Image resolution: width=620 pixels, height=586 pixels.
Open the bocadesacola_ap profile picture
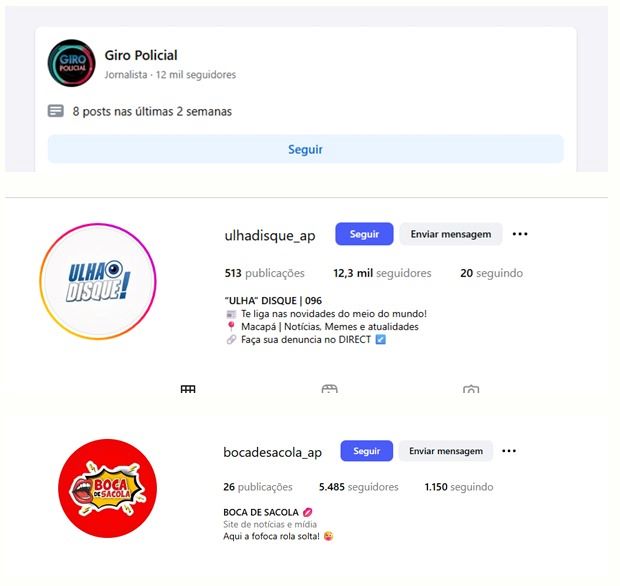[x=108, y=488]
